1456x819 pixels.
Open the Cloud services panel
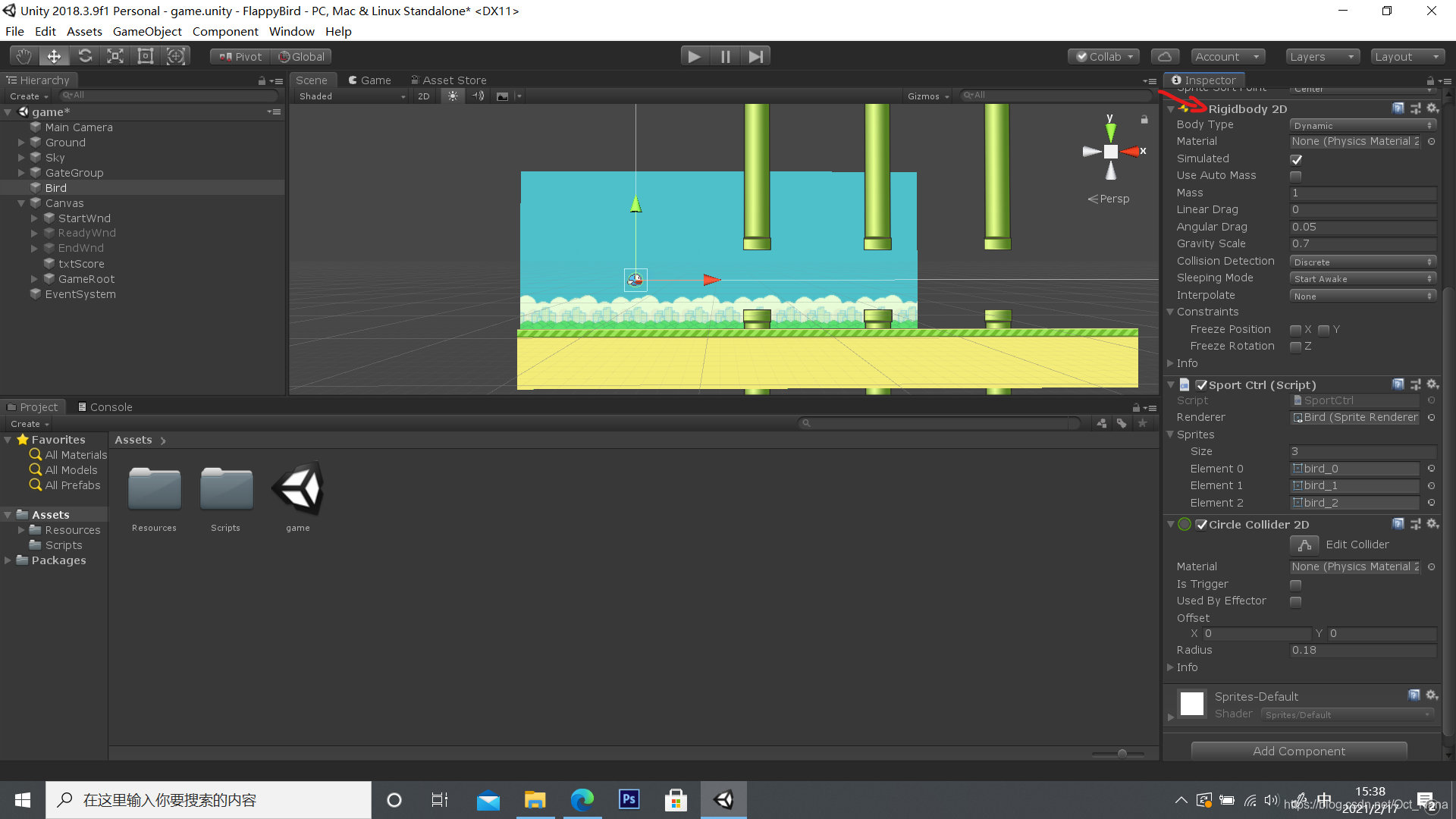(x=1166, y=56)
